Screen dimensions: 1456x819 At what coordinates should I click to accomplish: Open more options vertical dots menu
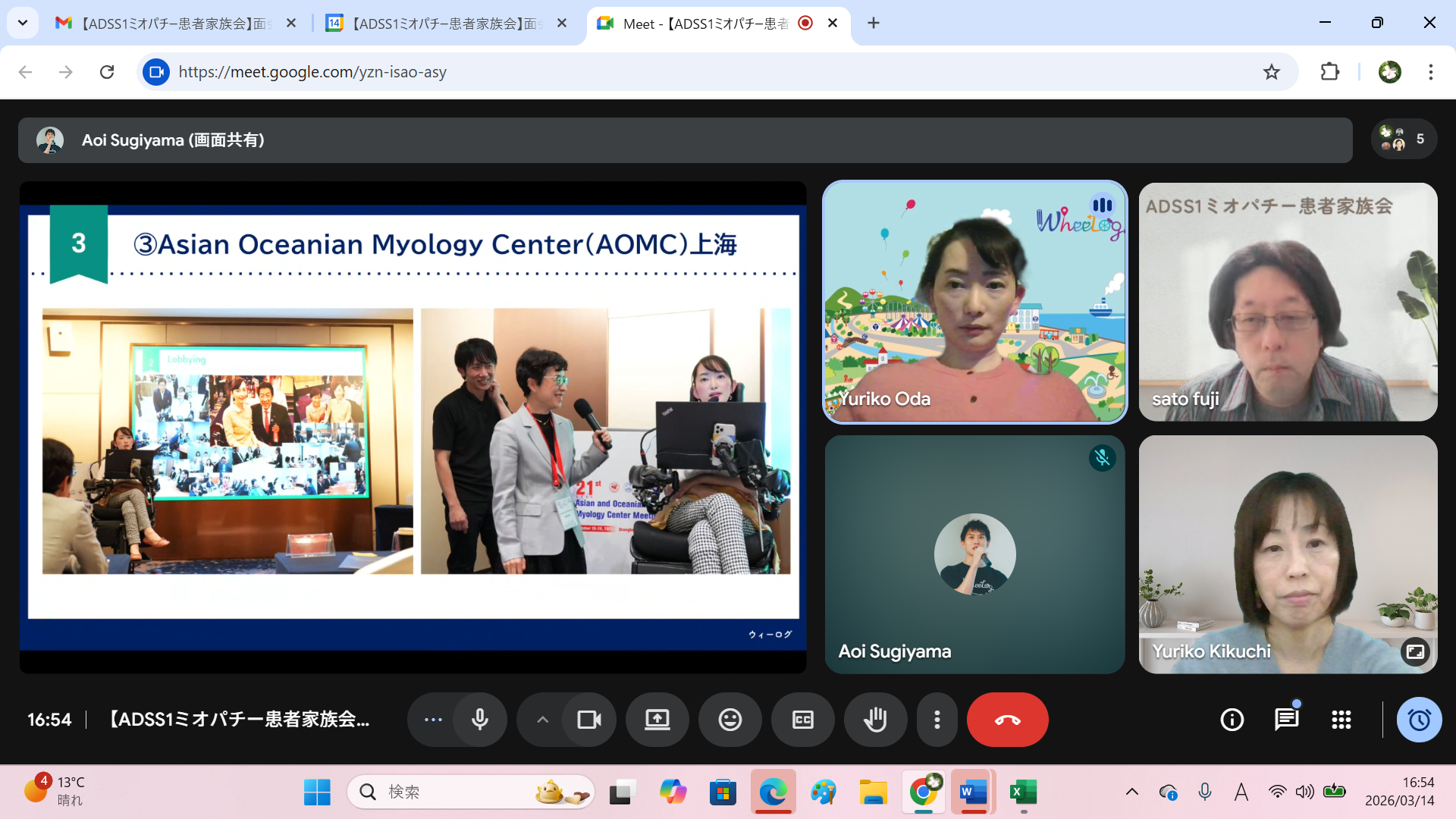point(937,720)
